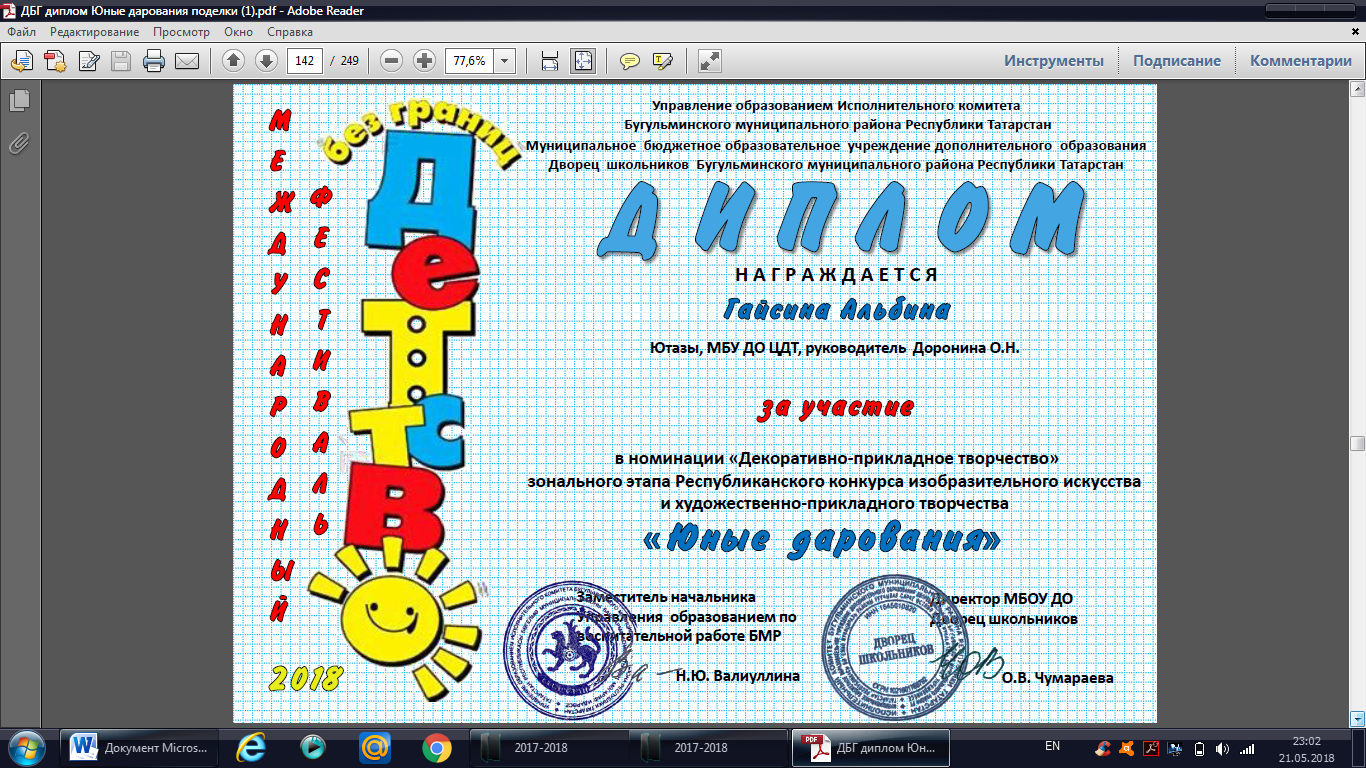Toggle fit-to-width scrolling mode
Image resolution: width=1366 pixels, height=768 pixels.
coord(549,61)
